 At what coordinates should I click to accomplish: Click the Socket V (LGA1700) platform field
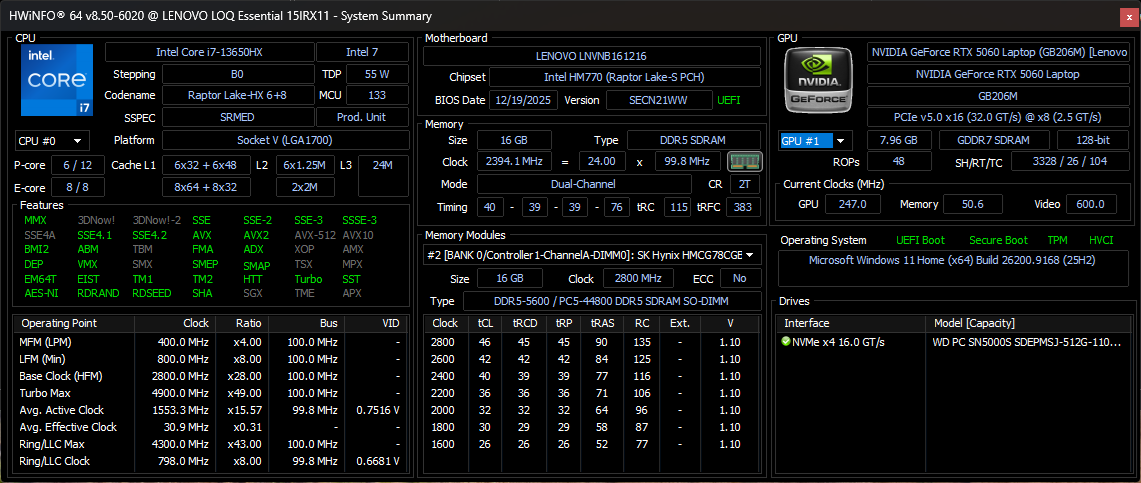point(285,140)
